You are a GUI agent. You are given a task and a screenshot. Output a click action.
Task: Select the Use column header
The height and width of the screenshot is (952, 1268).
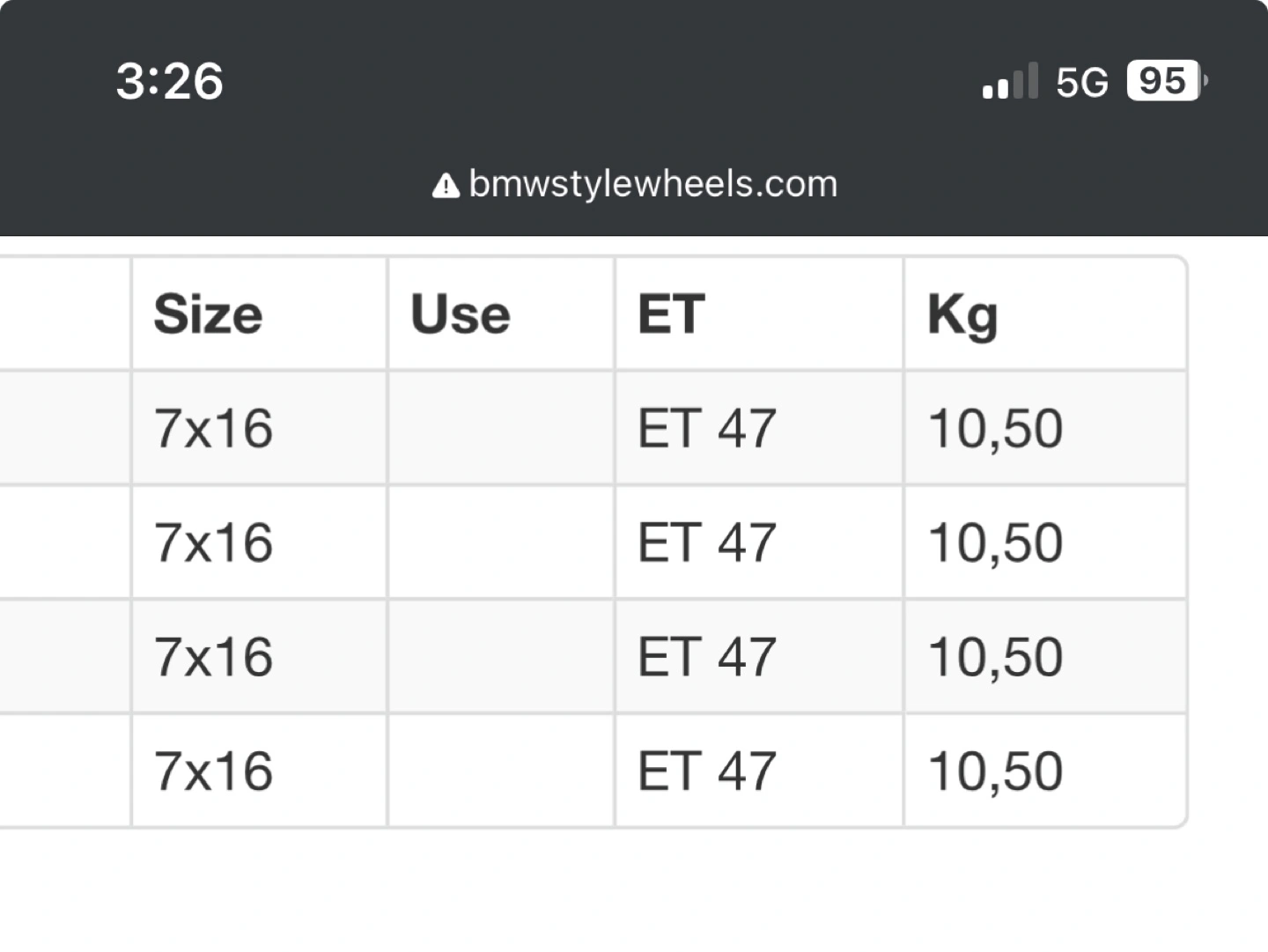461,314
